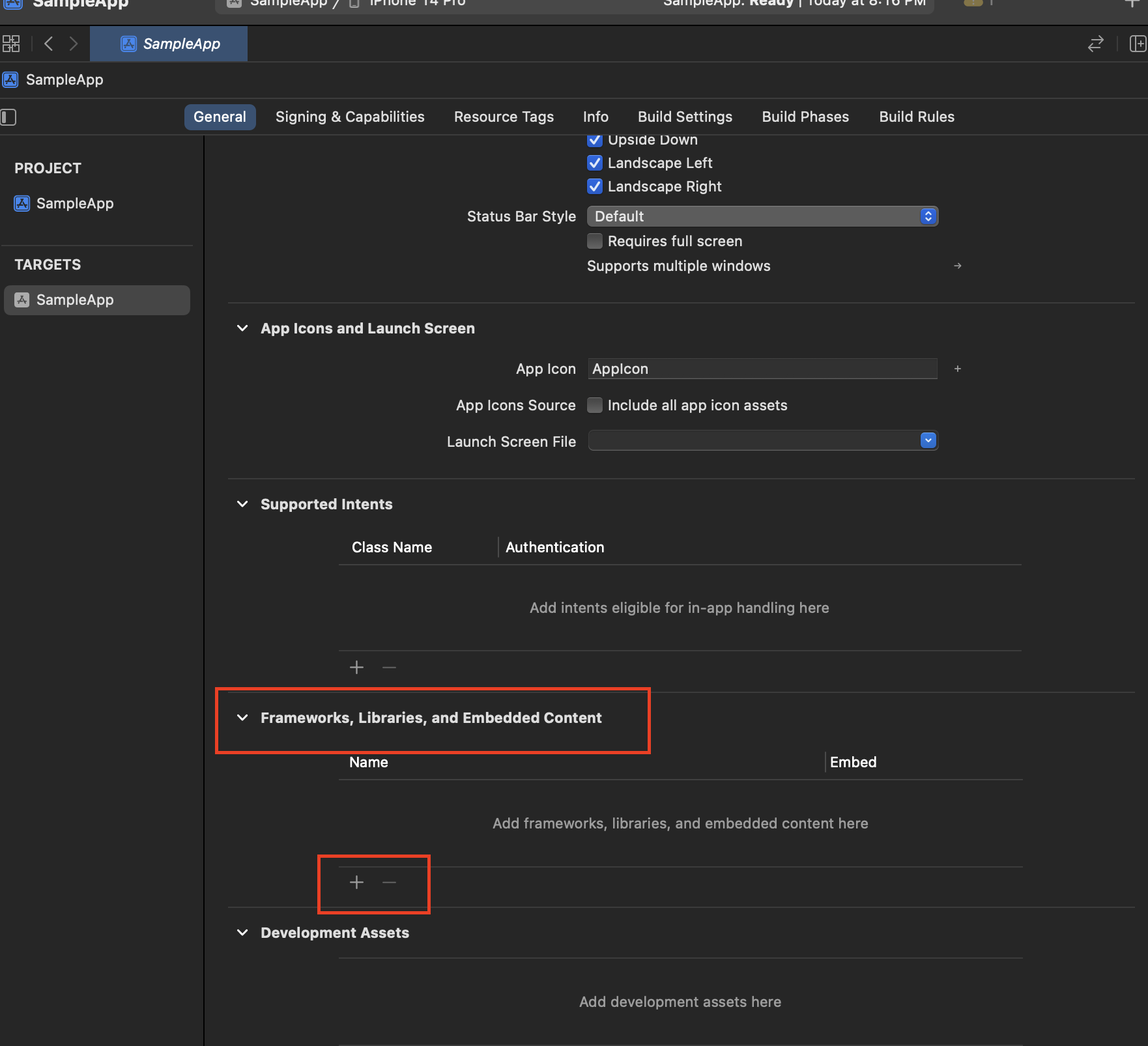
Task: Click the SampleApp breadcrumb label
Action: pos(65,79)
